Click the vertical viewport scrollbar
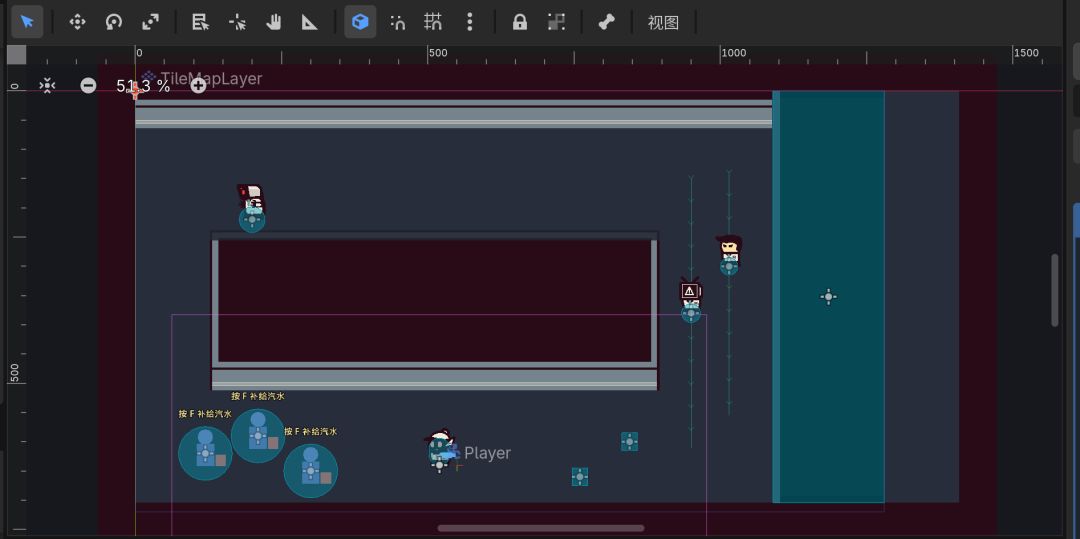Image resolution: width=1080 pixels, height=539 pixels. 1055,290
